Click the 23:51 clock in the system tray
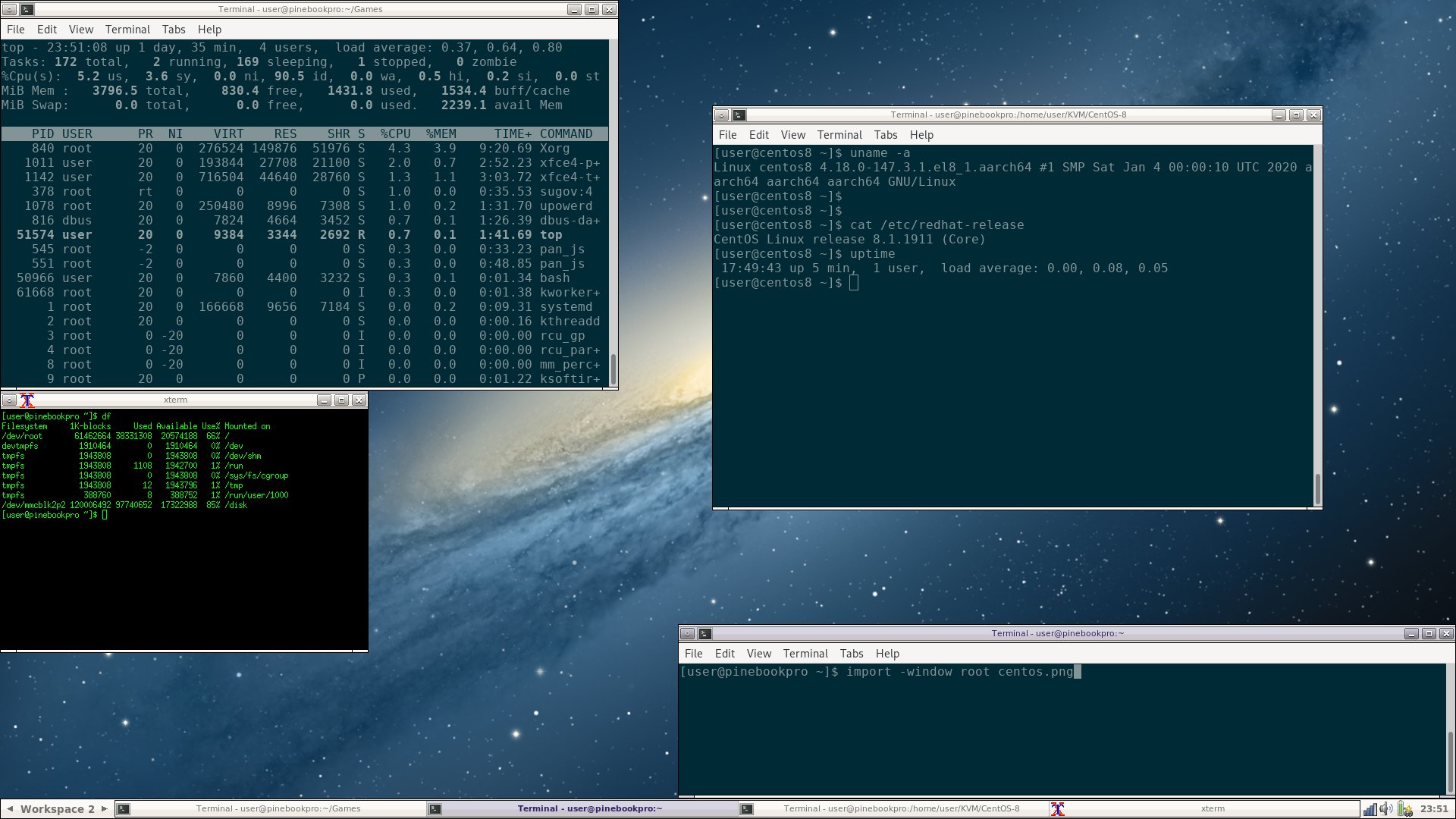The image size is (1456, 819). (1434, 809)
